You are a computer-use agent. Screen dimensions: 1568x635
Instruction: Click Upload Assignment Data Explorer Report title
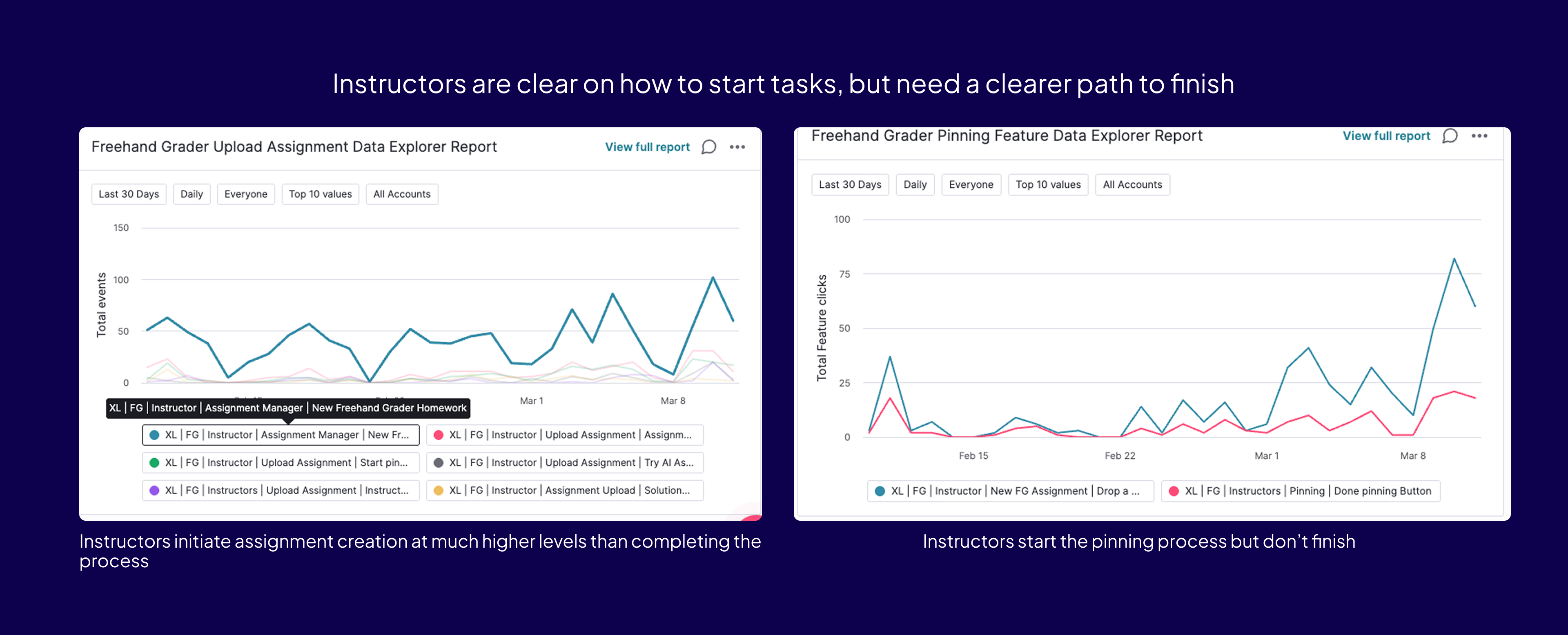(x=294, y=147)
